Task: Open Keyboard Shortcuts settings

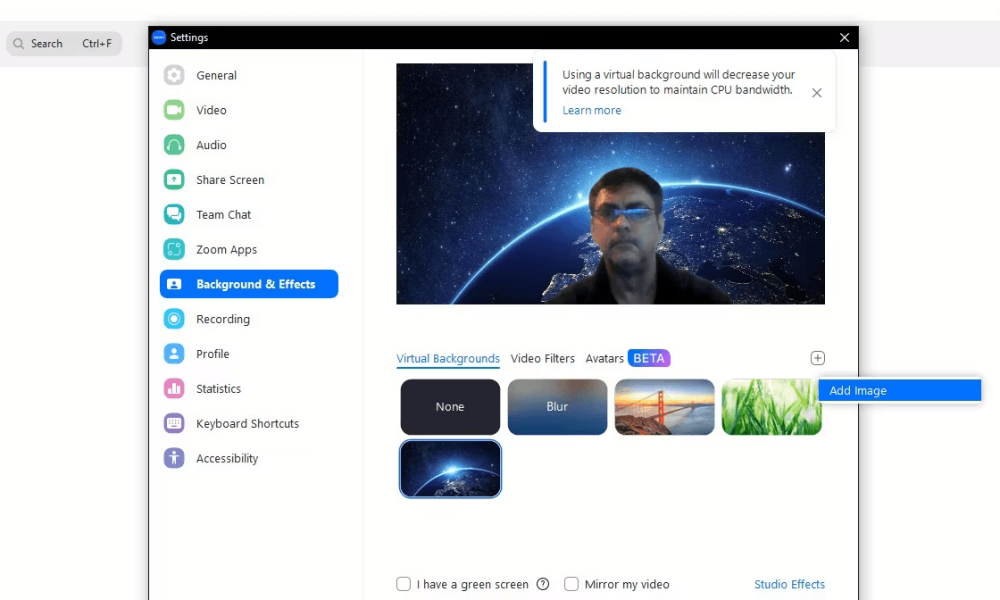Action: click(247, 423)
